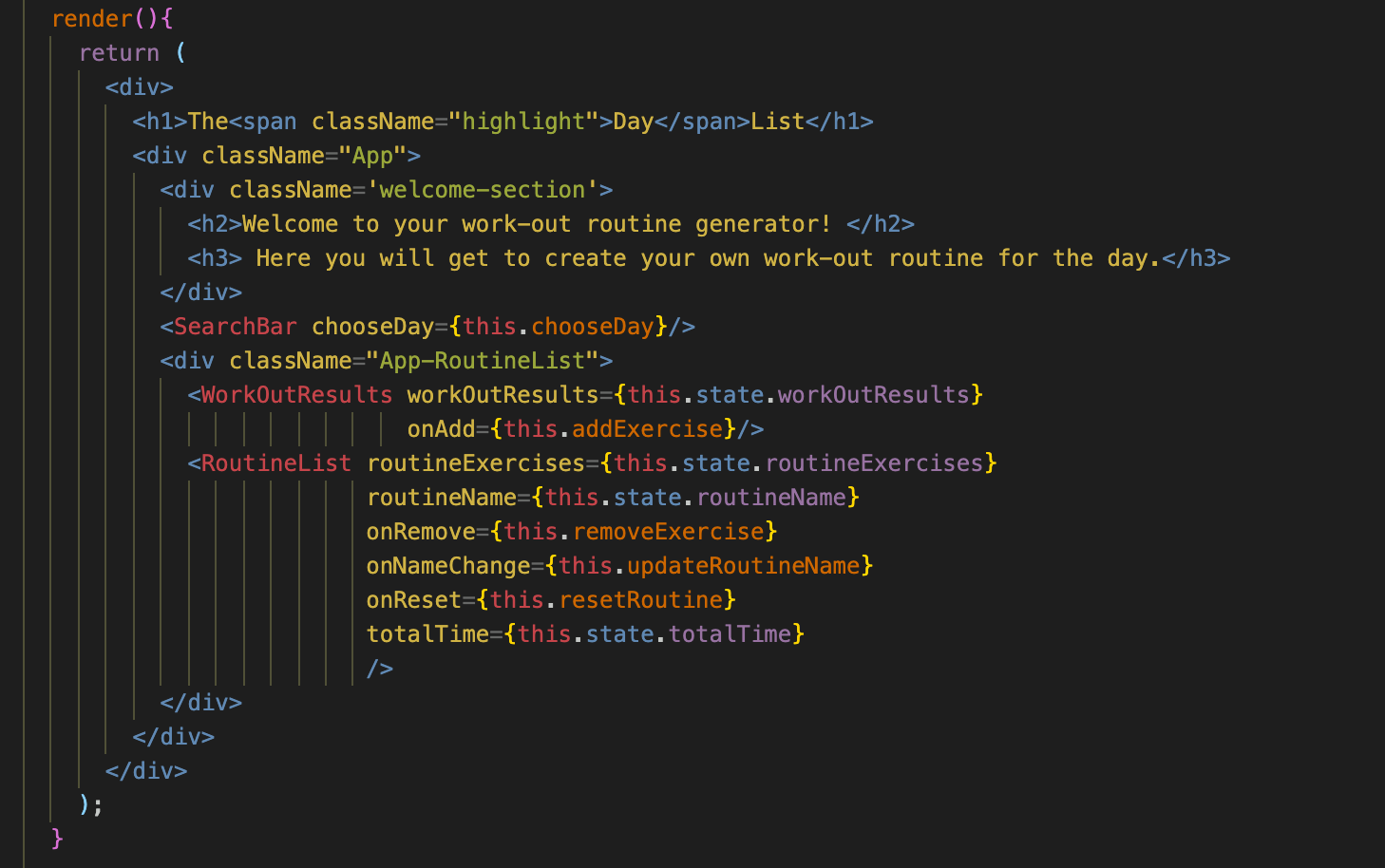Click the 'List' text in h1 line
The height and width of the screenshot is (868, 1385).
[x=778, y=122]
